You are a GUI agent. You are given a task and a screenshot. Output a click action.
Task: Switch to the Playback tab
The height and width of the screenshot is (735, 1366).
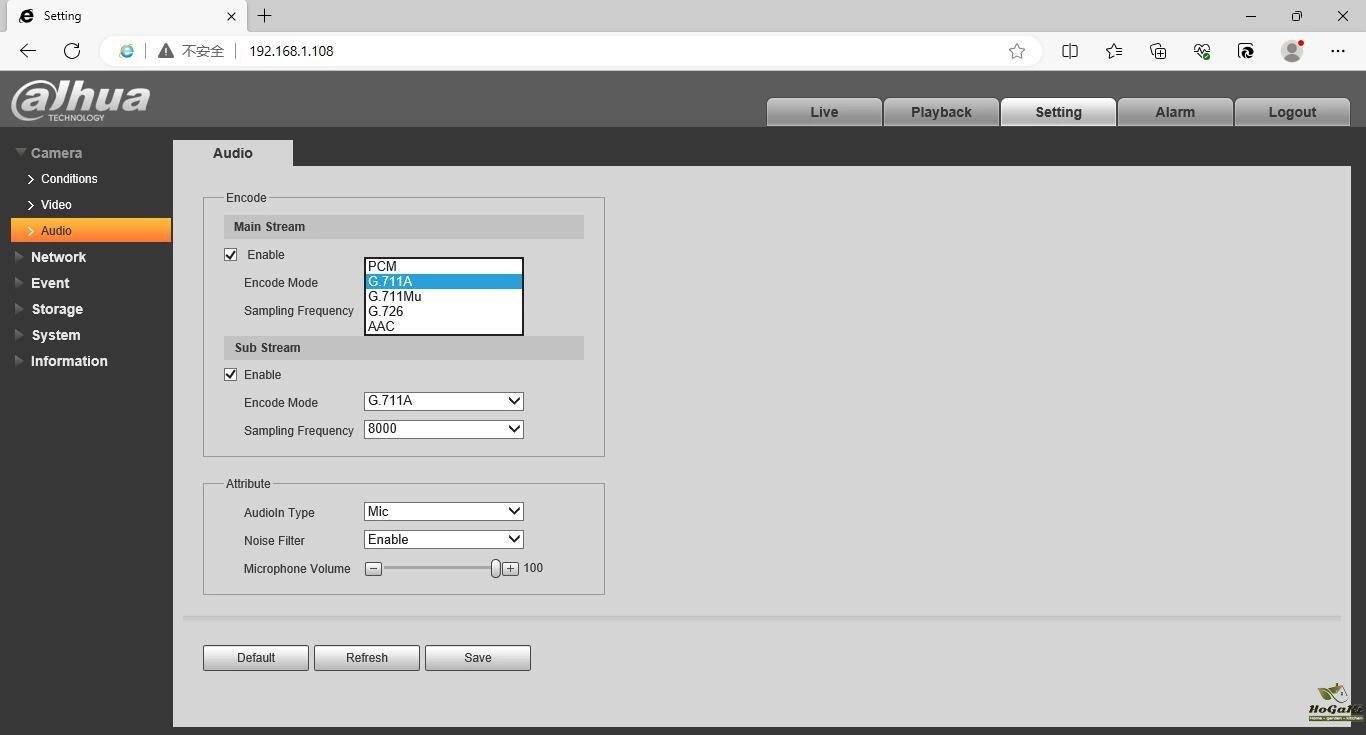tap(941, 112)
